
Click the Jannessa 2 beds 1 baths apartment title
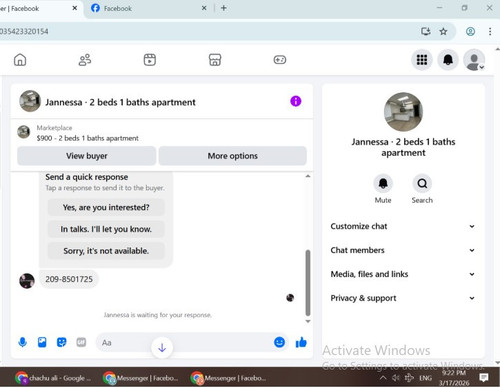pos(120,102)
